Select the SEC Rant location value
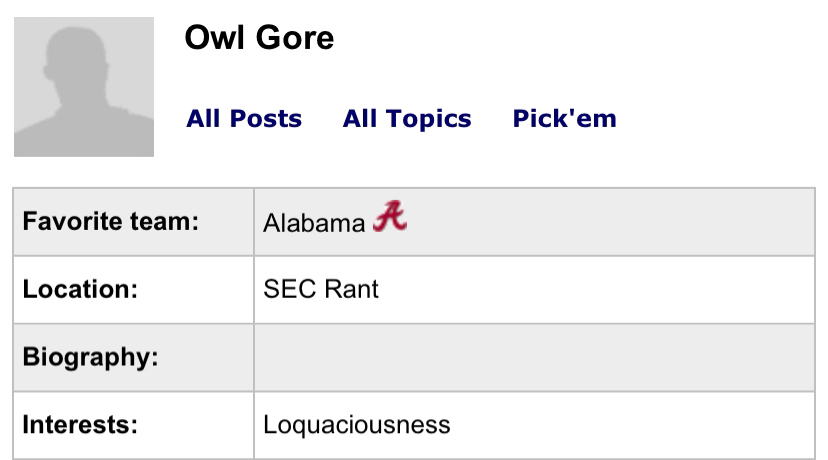Screen dimensions: 828x460 coord(320,290)
